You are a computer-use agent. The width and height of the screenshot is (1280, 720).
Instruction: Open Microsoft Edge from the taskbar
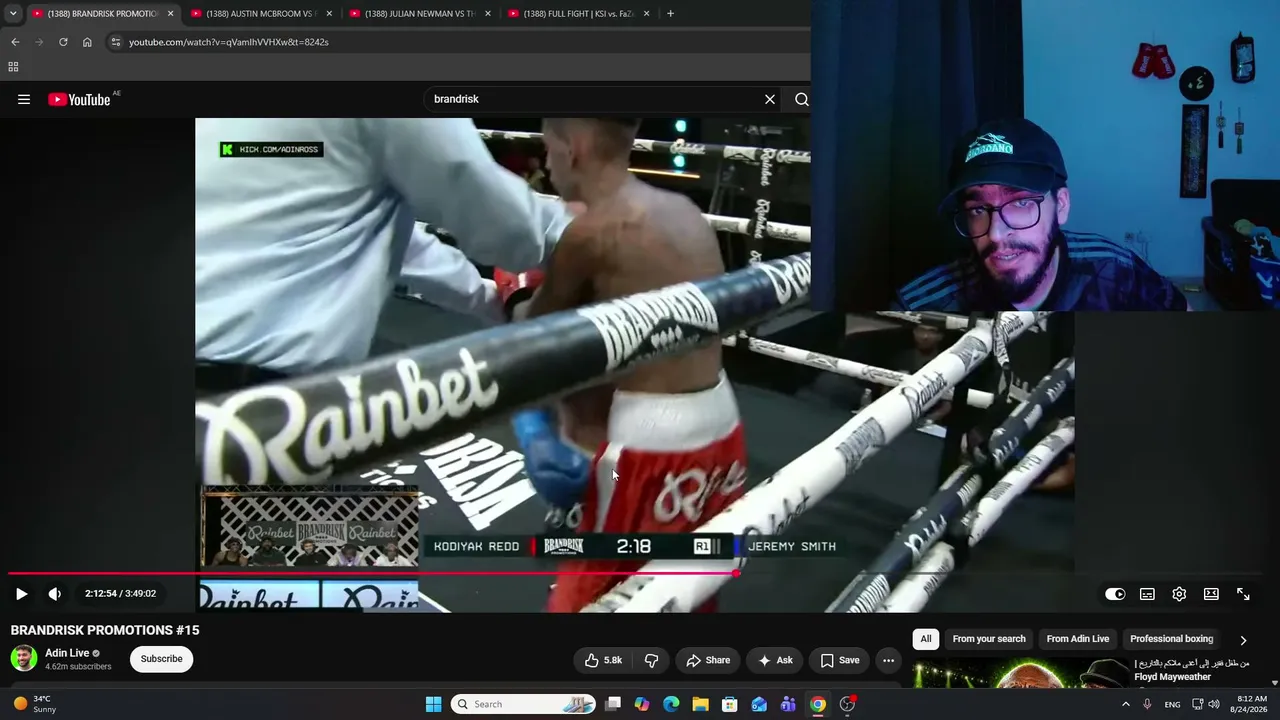[671, 704]
